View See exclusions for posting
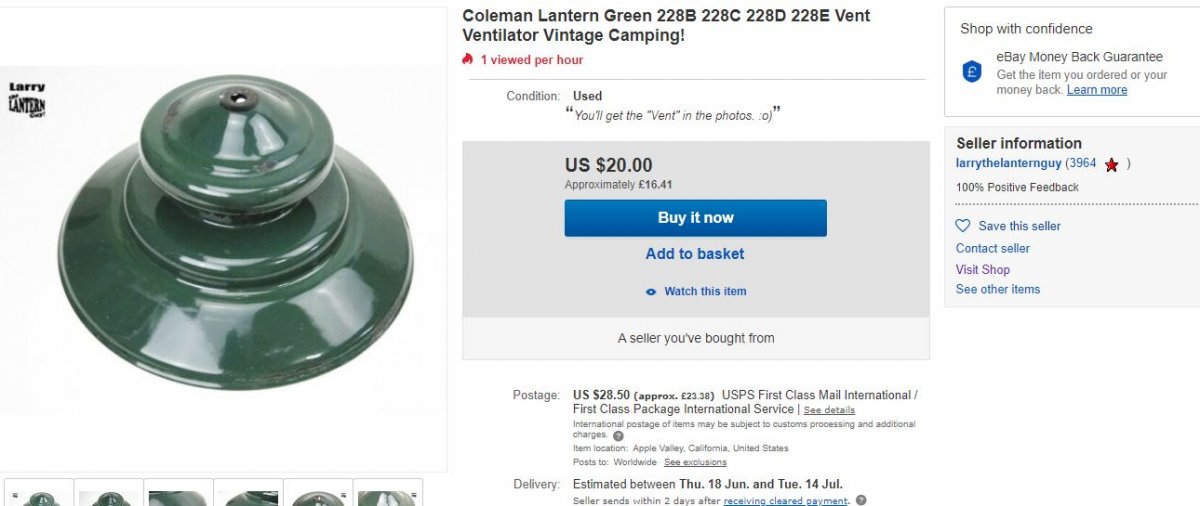 click(695, 462)
